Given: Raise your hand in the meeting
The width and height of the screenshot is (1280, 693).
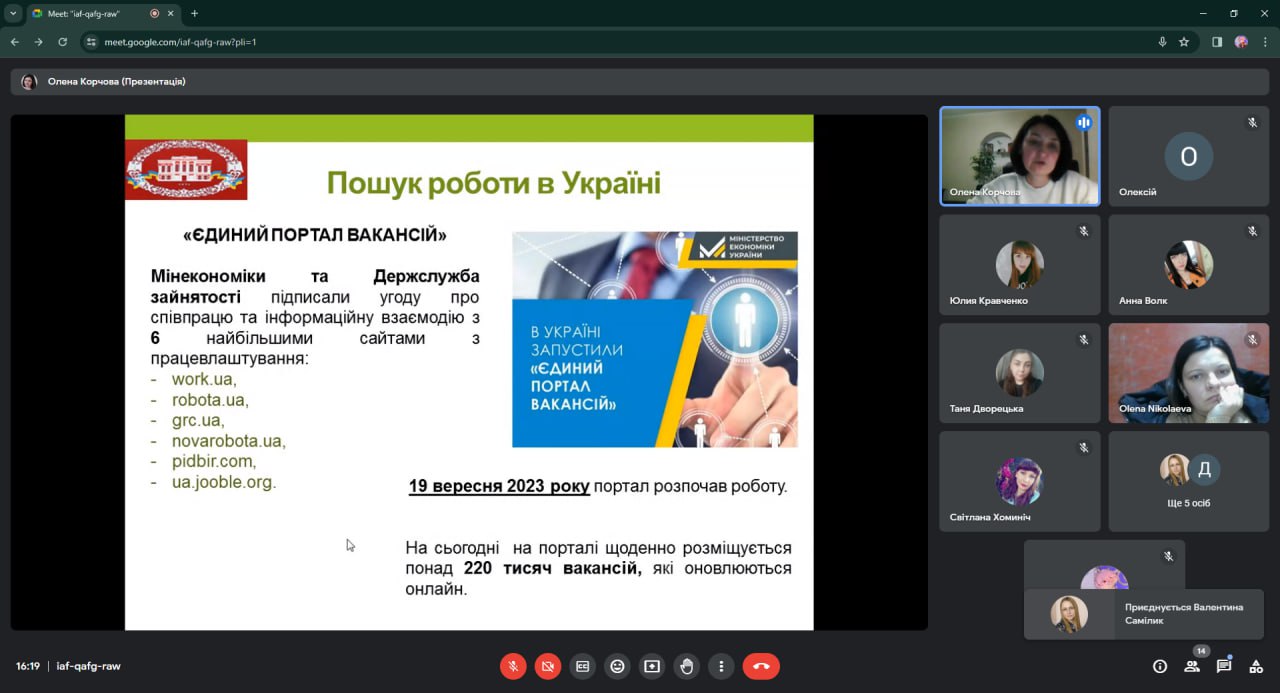Looking at the screenshot, I should pyautogui.click(x=686, y=666).
